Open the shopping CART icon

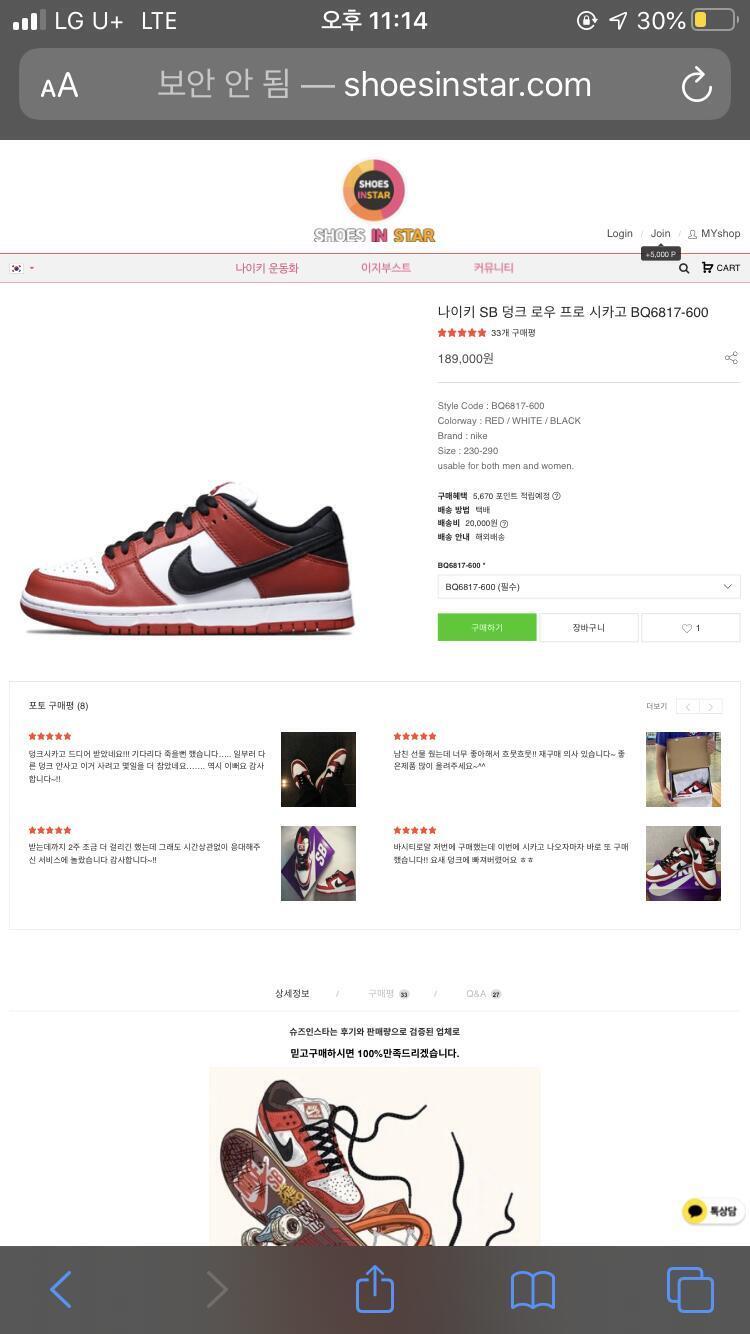[x=721, y=268]
